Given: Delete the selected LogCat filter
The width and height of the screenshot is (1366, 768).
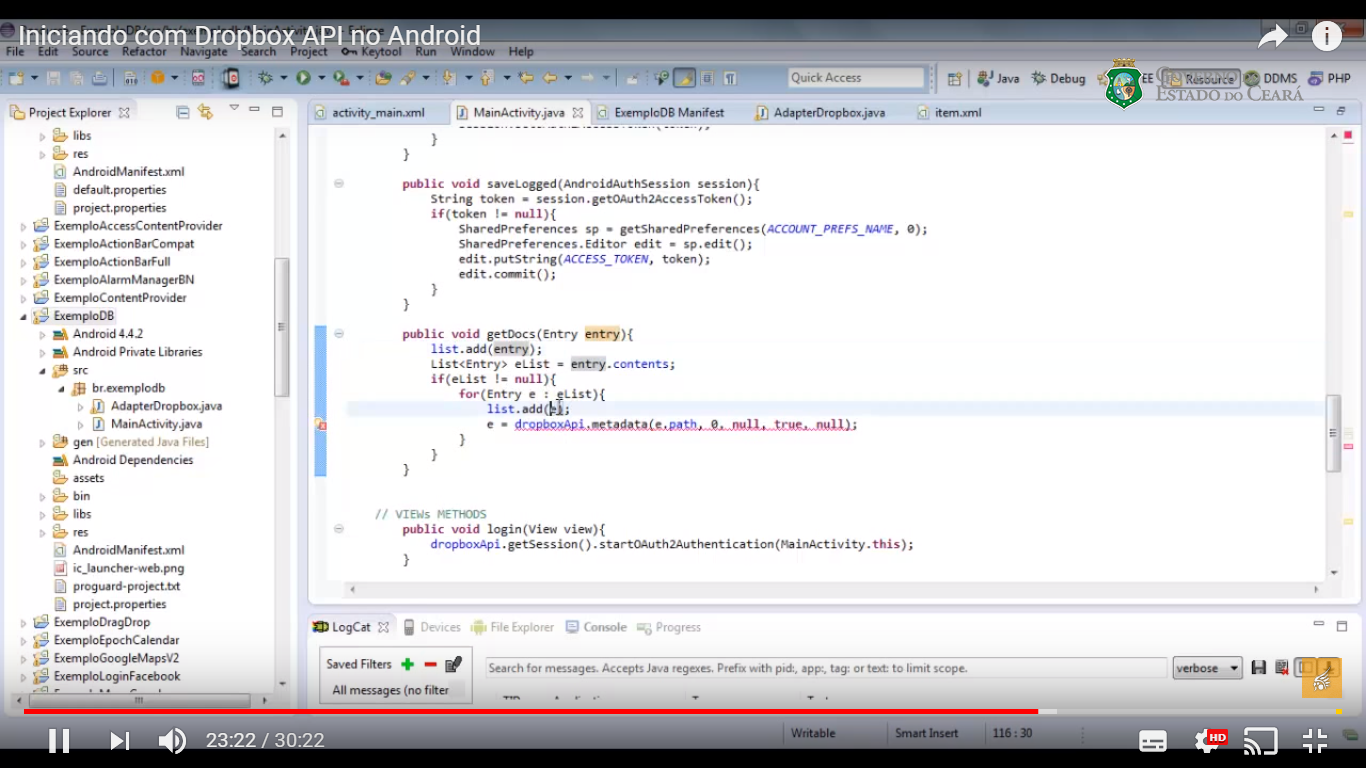Looking at the screenshot, I should click(x=430, y=664).
